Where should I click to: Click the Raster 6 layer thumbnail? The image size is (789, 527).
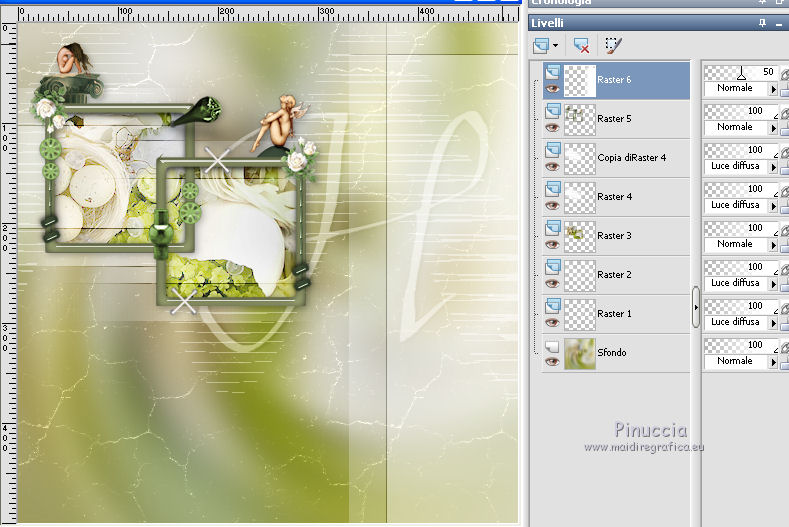580,81
